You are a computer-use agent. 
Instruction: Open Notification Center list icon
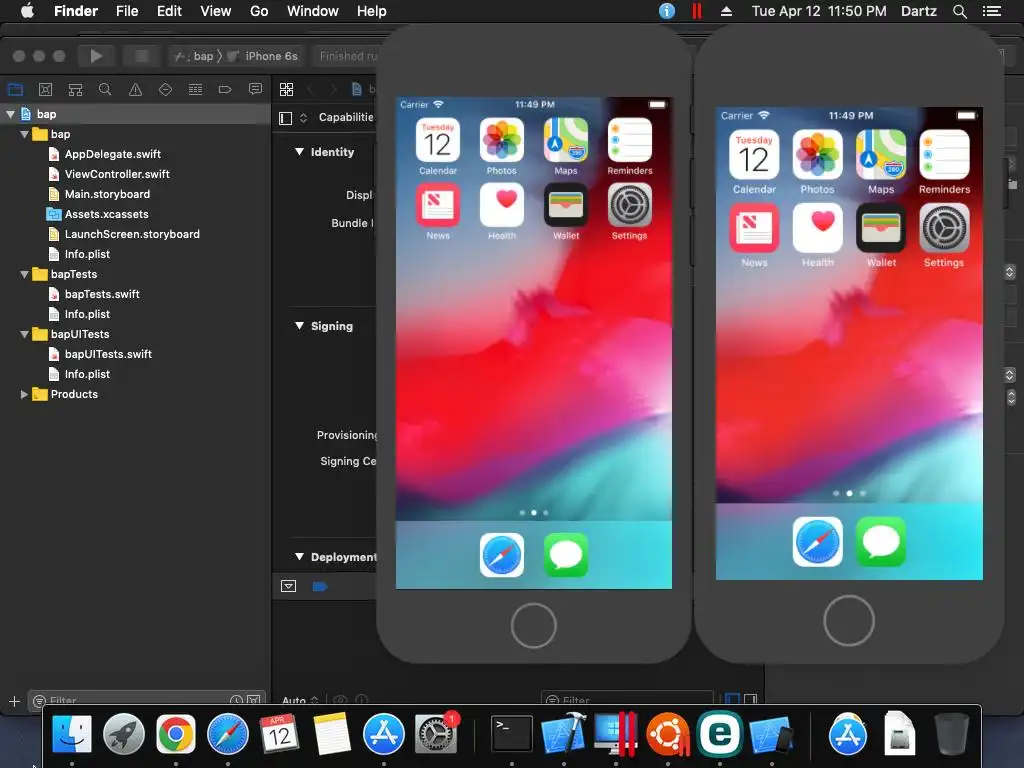(991, 11)
